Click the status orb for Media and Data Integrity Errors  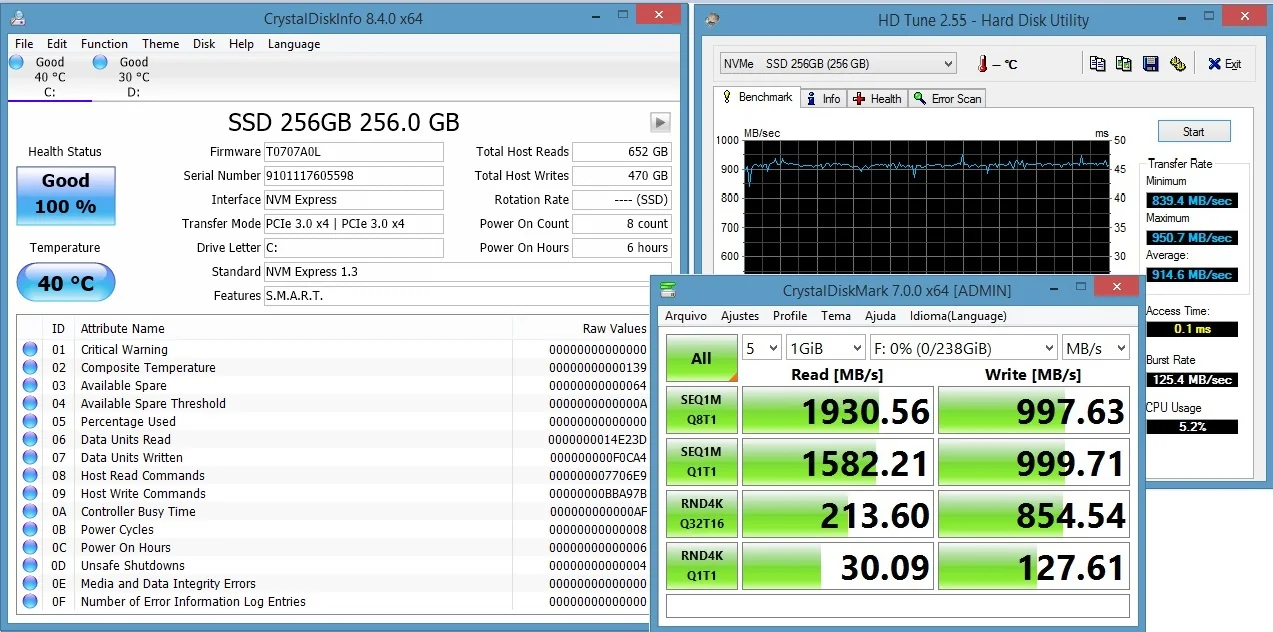coord(30,584)
